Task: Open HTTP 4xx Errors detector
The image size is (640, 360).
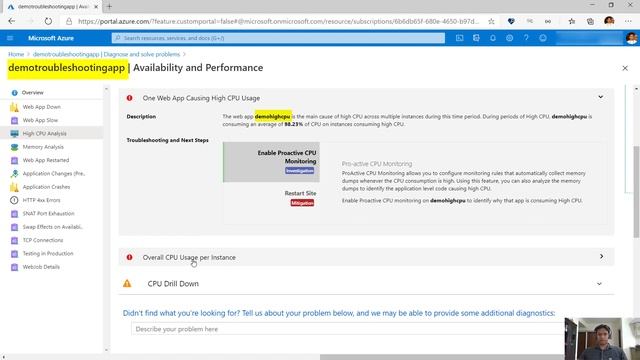Action: click(x=41, y=200)
